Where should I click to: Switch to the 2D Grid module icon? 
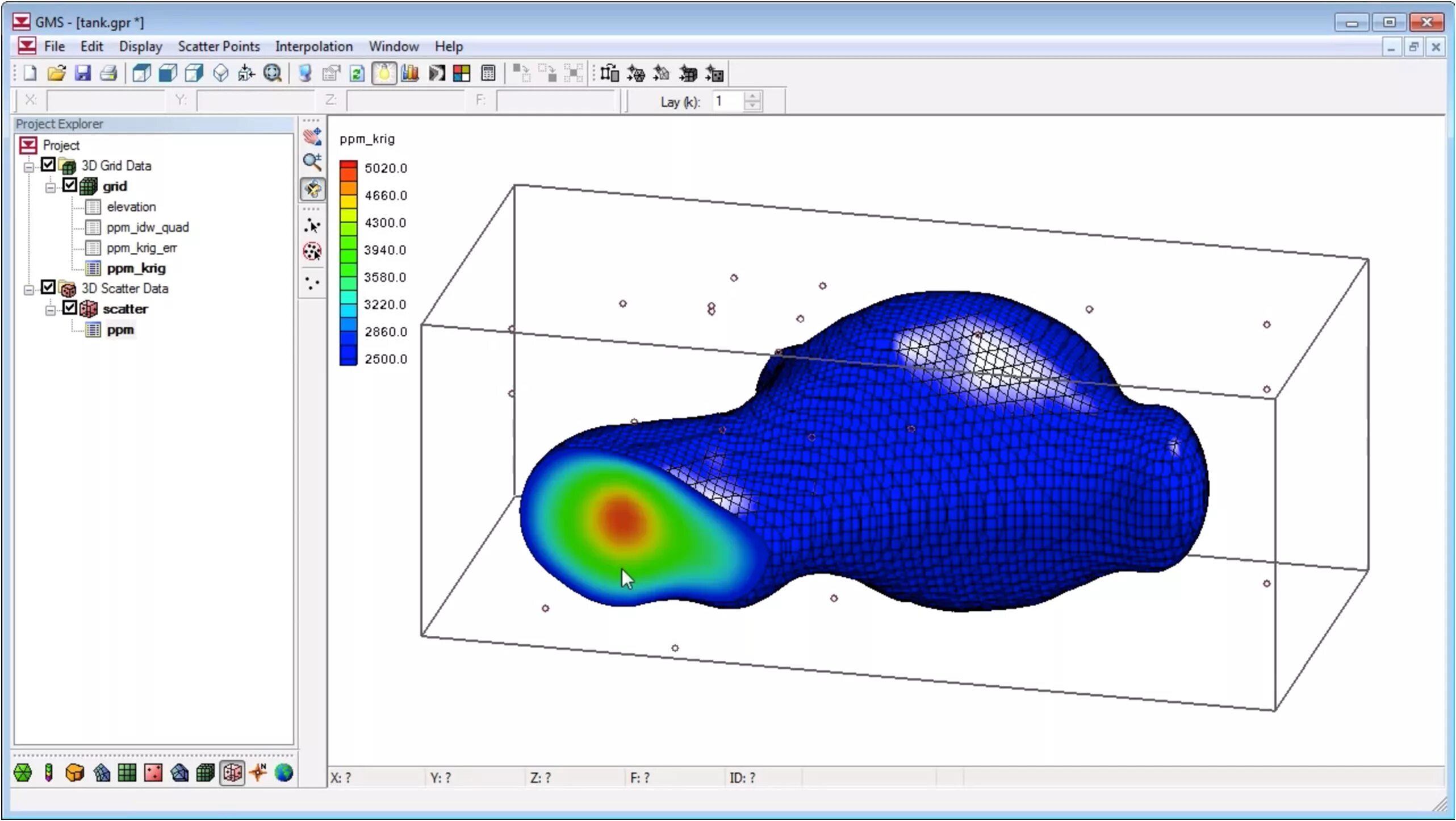(127, 773)
